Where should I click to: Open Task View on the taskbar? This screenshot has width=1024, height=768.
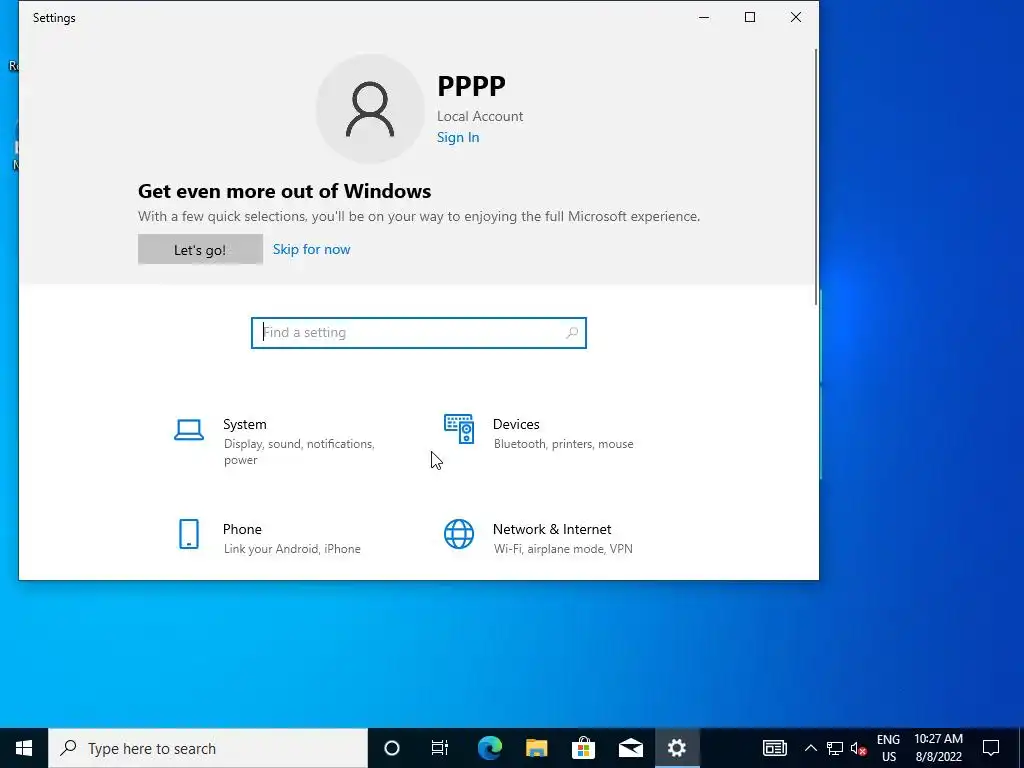tap(440, 748)
